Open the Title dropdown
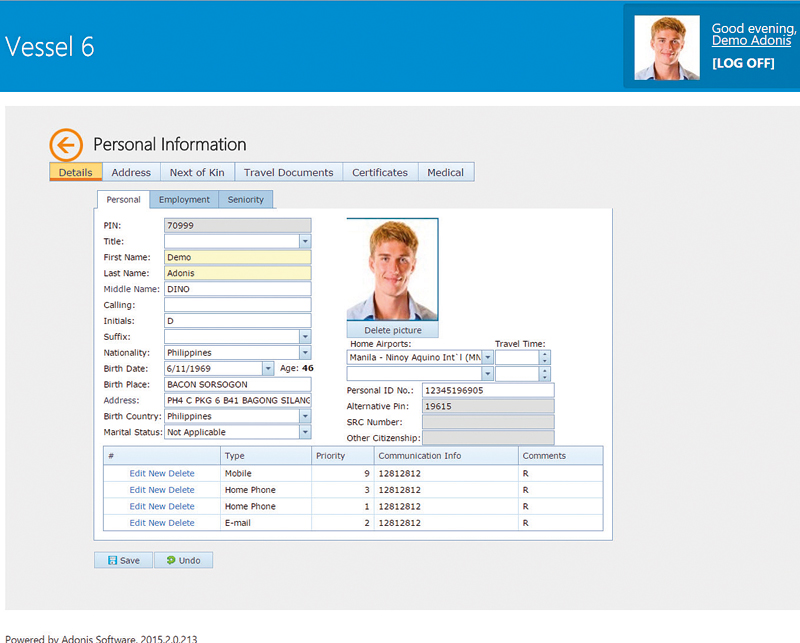 (305, 241)
